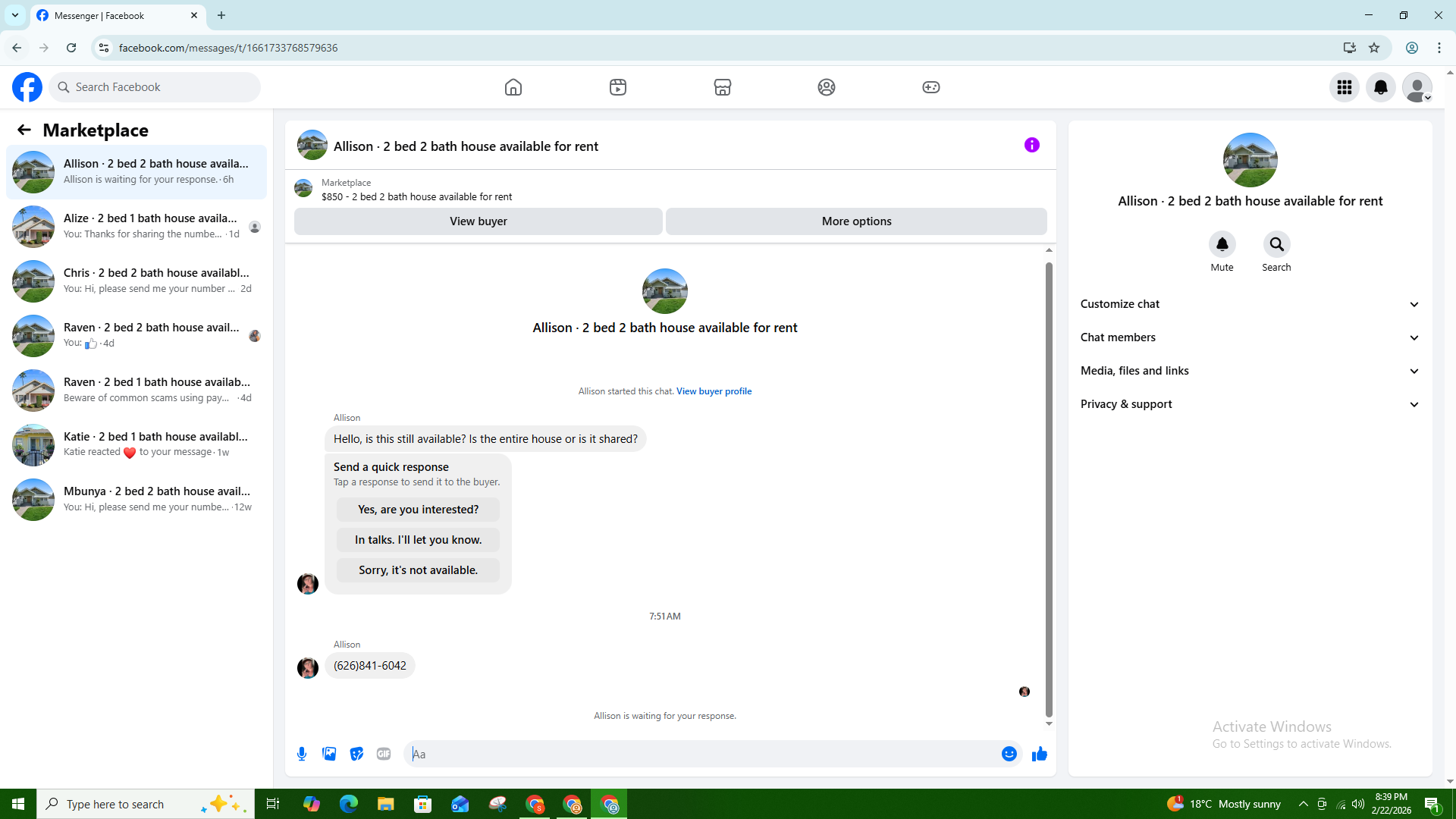This screenshot has width=1456, height=819.
Task: Open Raven's 2 bed 2 bath chat
Action: pyautogui.click(x=136, y=336)
